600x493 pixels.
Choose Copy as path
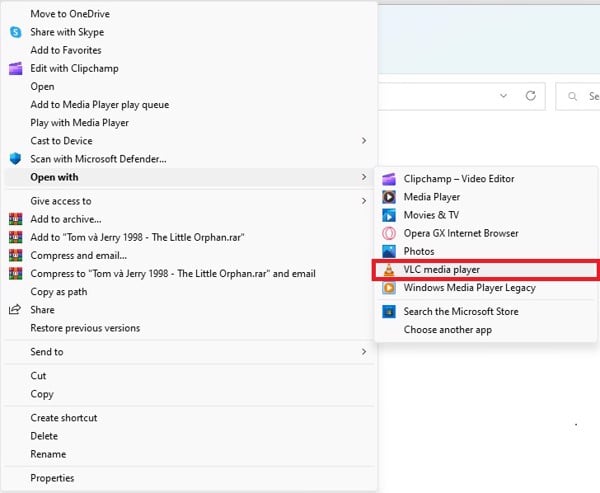click(x=59, y=292)
